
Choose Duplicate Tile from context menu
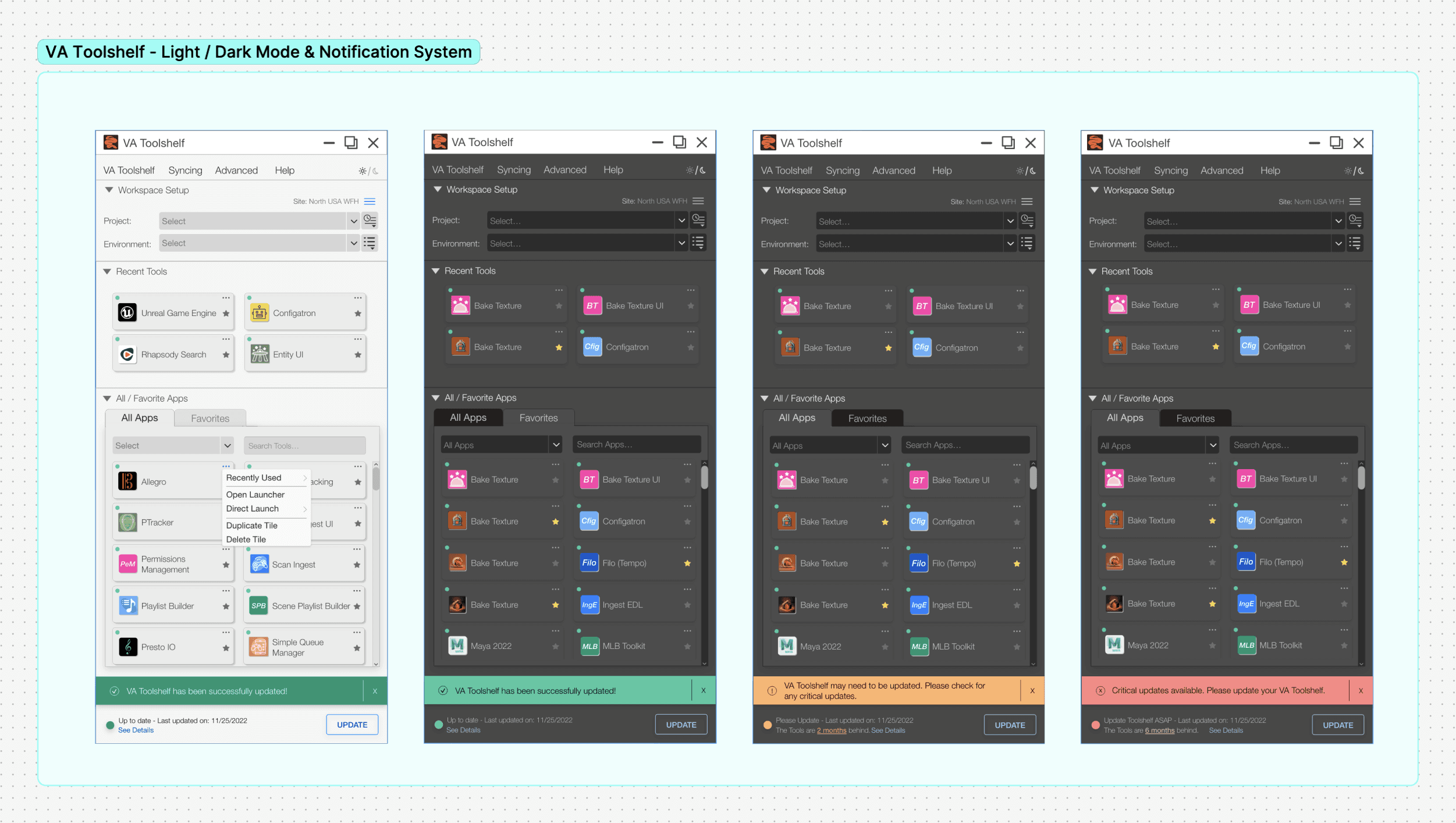251,525
